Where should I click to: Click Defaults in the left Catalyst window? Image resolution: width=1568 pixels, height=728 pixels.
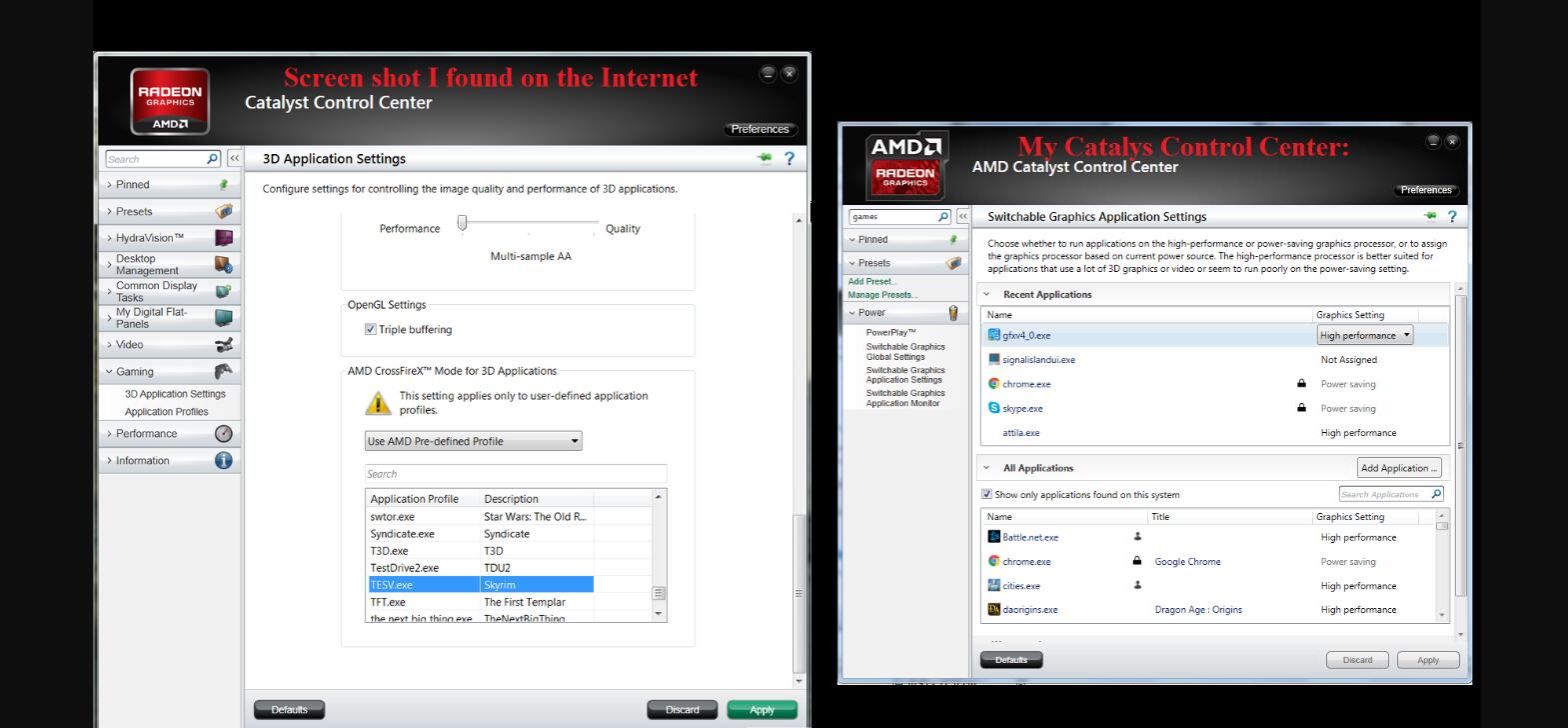point(289,710)
